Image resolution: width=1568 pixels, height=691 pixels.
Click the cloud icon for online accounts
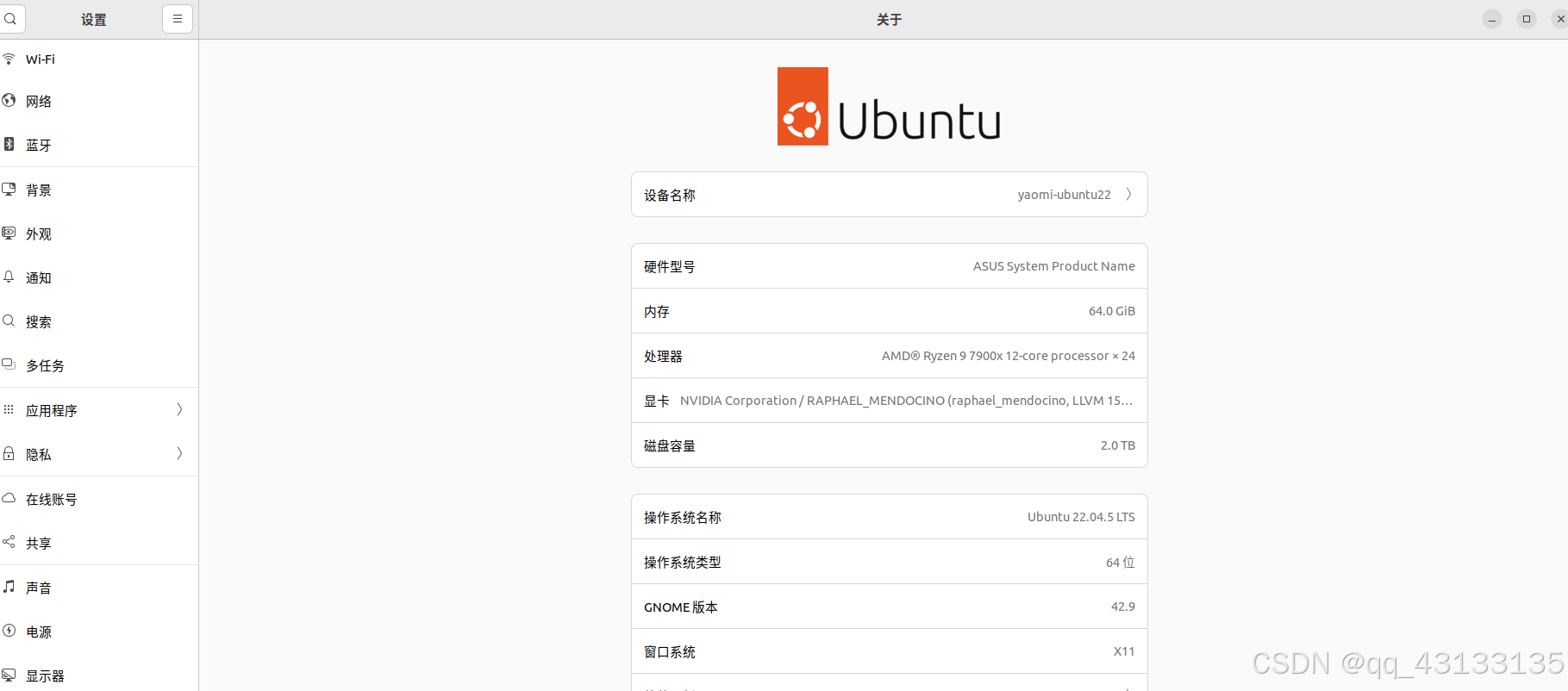[9, 498]
